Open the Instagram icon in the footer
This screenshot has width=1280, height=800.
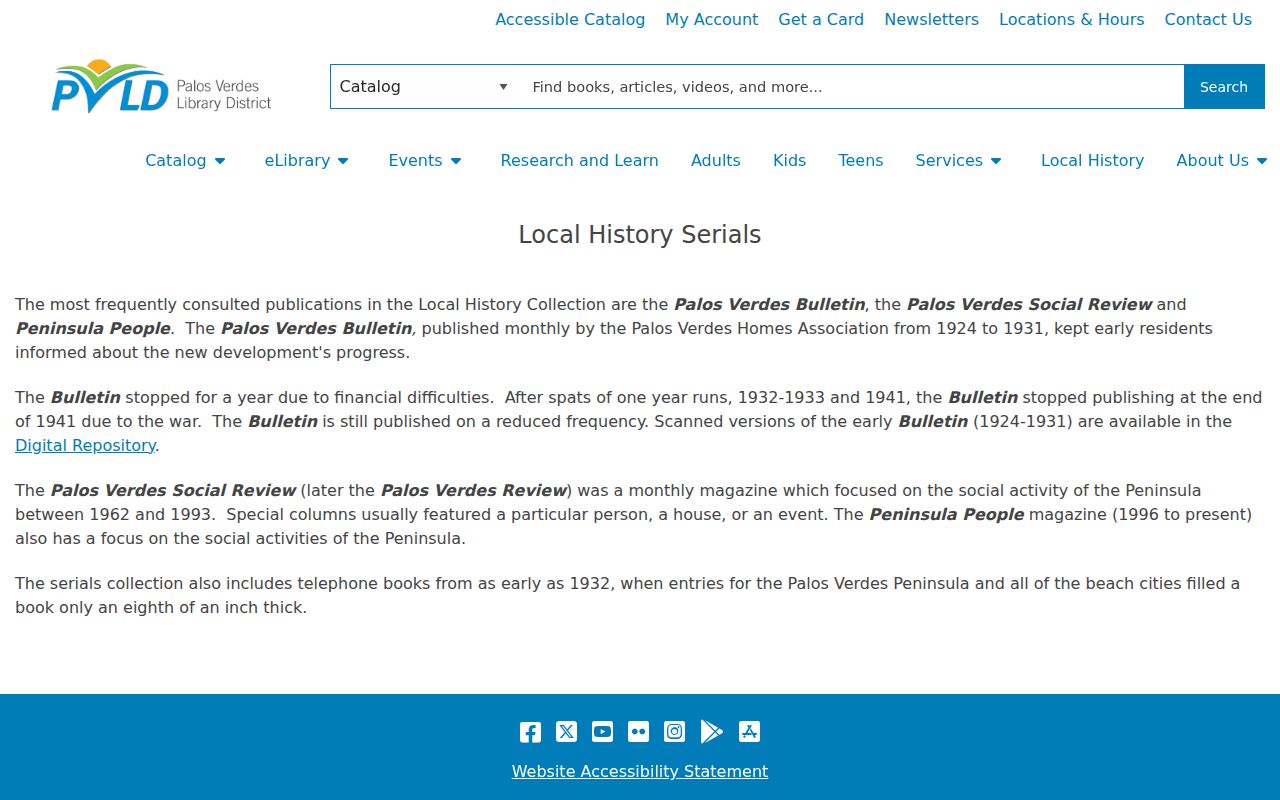pos(675,732)
